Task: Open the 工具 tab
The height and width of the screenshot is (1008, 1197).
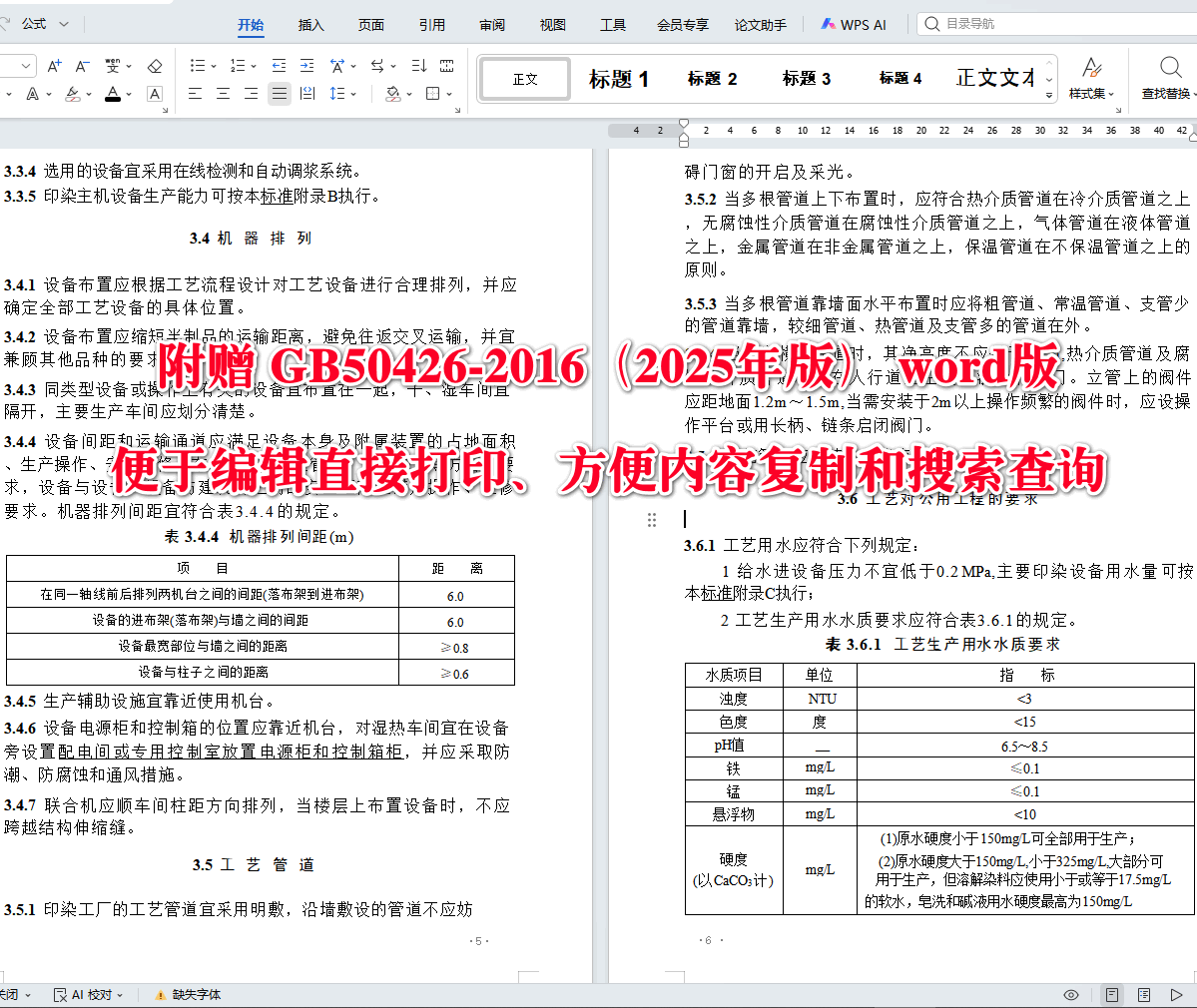Action: pos(612,24)
